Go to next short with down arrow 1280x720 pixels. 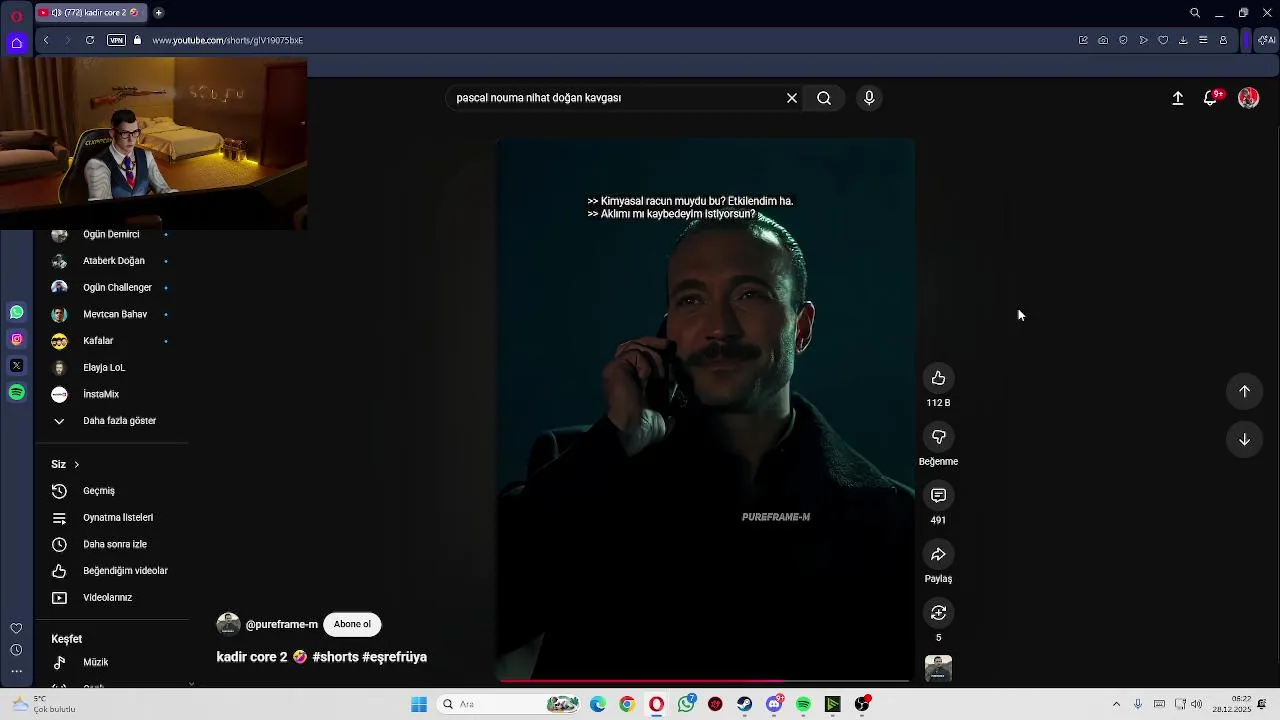tap(1244, 439)
